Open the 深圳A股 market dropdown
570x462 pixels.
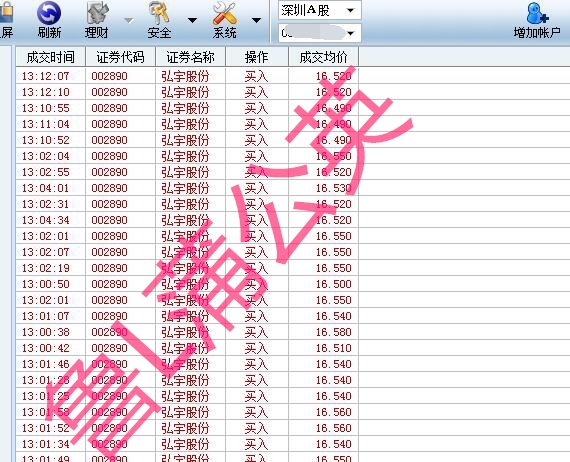(320, 10)
